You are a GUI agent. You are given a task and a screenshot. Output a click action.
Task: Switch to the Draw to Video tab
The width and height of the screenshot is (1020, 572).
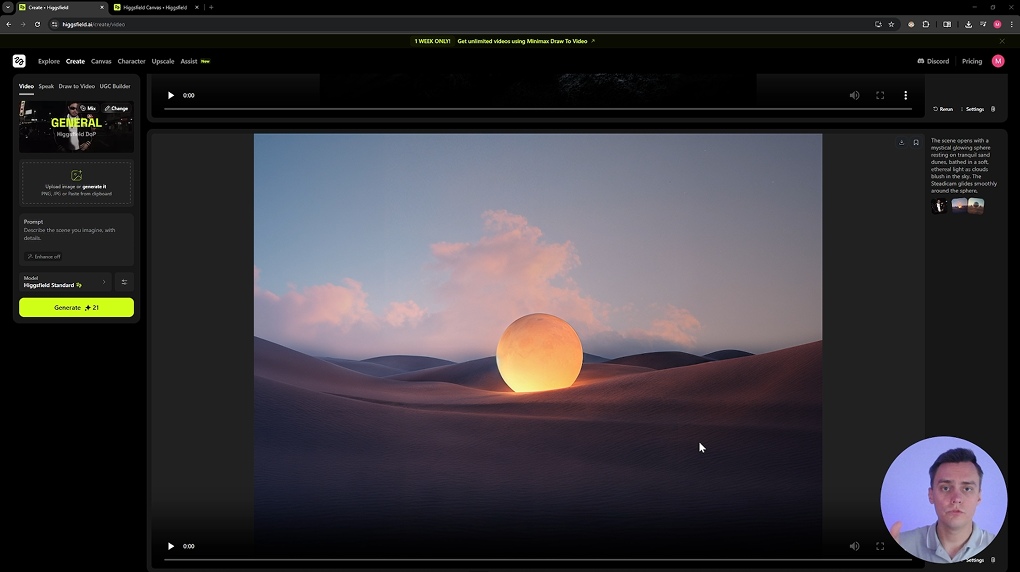point(77,86)
